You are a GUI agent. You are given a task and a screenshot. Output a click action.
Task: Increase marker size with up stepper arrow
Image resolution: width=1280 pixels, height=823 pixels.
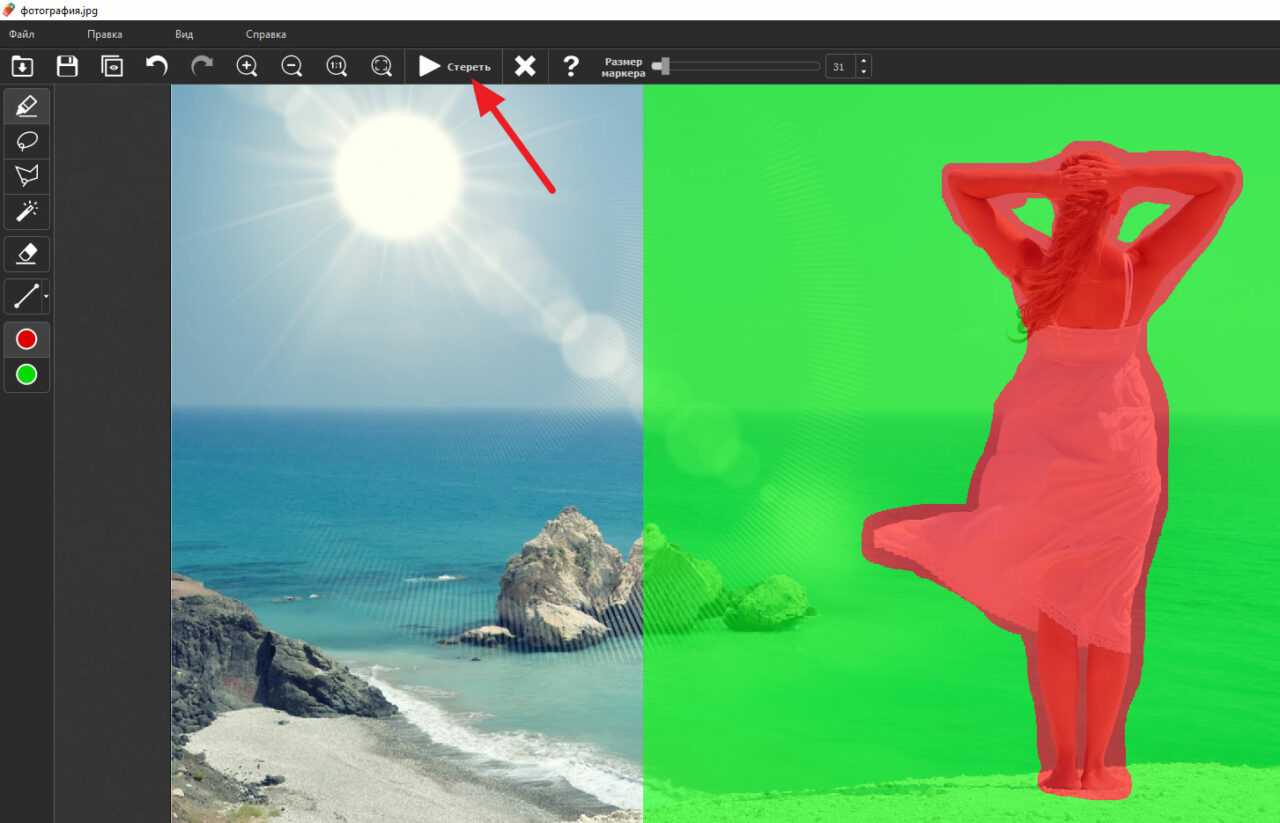click(863, 61)
